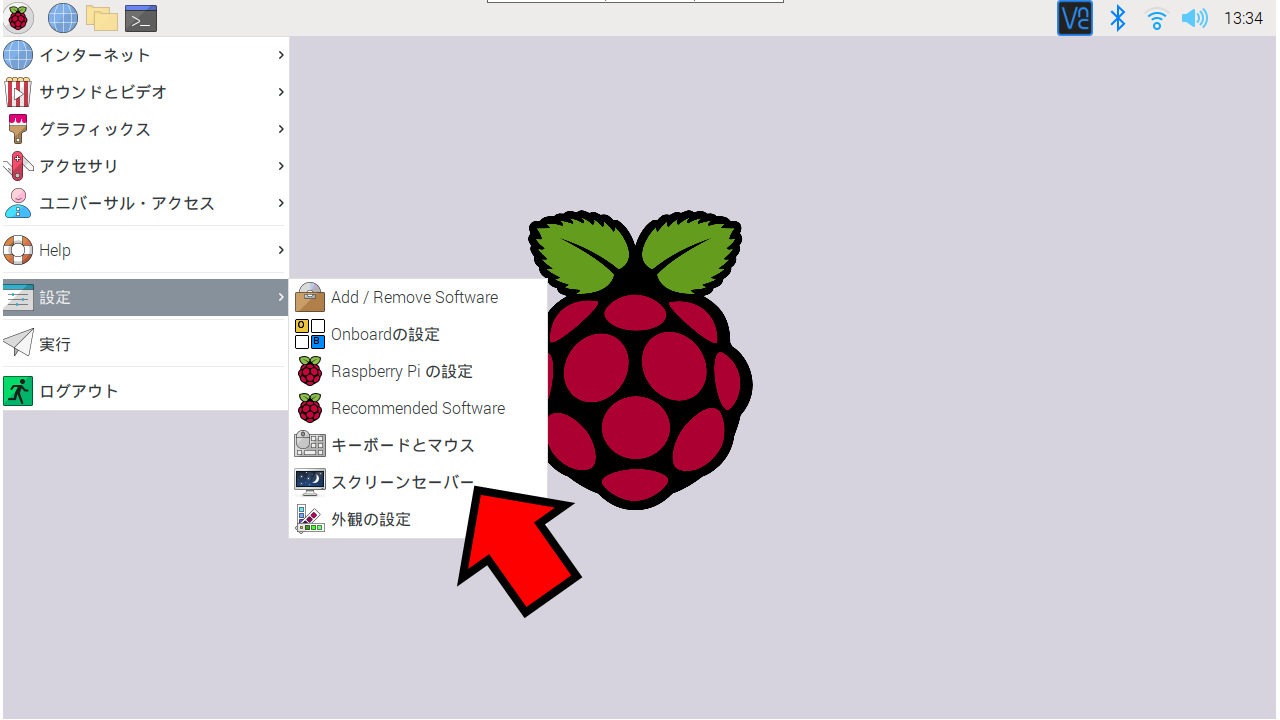
Task: Click the clock showing 13:34
Action: (x=1243, y=18)
